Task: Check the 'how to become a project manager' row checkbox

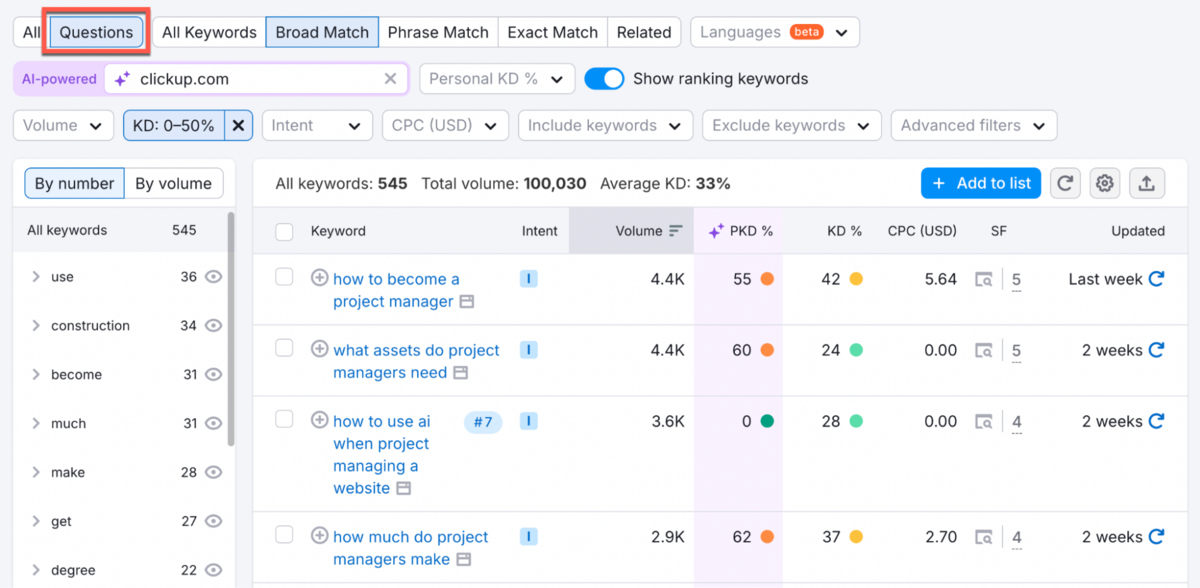Action: click(284, 277)
